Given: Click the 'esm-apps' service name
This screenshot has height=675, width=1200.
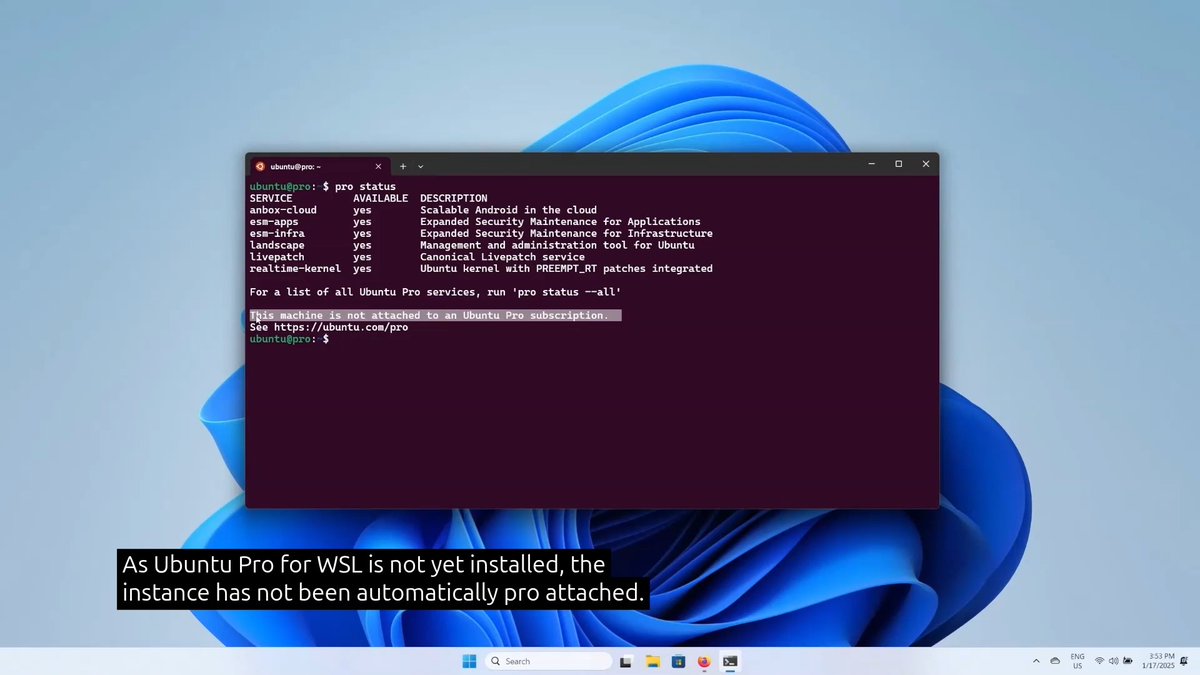Looking at the screenshot, I should [x=274, y=222].
